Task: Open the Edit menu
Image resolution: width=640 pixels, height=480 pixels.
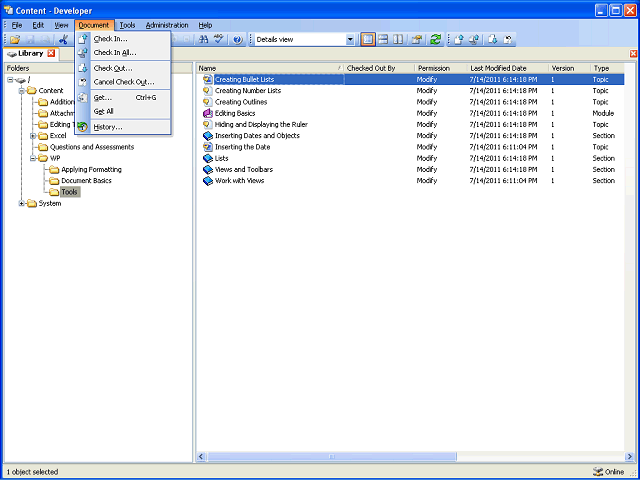Action: click(x=38, y=25)
